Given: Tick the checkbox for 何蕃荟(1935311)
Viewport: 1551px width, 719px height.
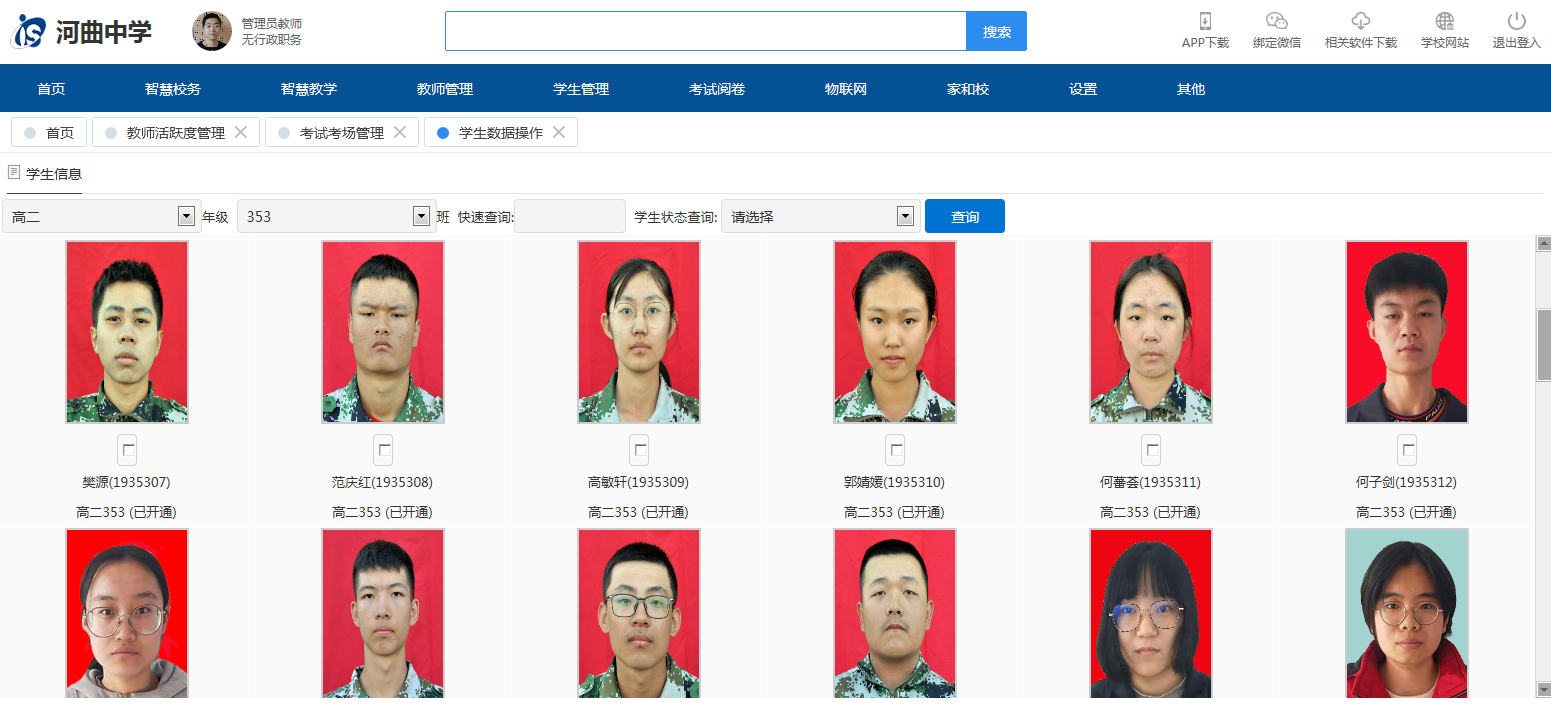Looking at the screenshot, I should [x=1151, y=450].
